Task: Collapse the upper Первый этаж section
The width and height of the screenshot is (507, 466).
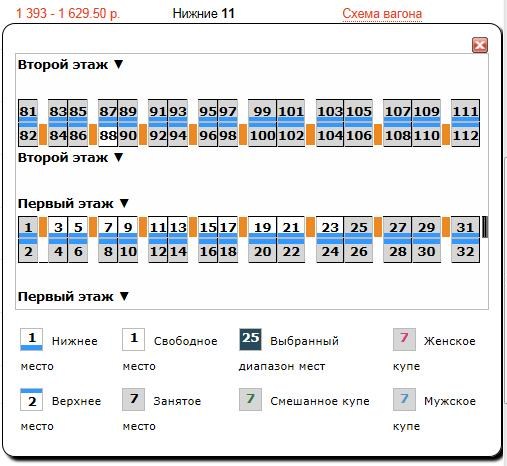Action: pyautogui.click(x=124, y=203)
